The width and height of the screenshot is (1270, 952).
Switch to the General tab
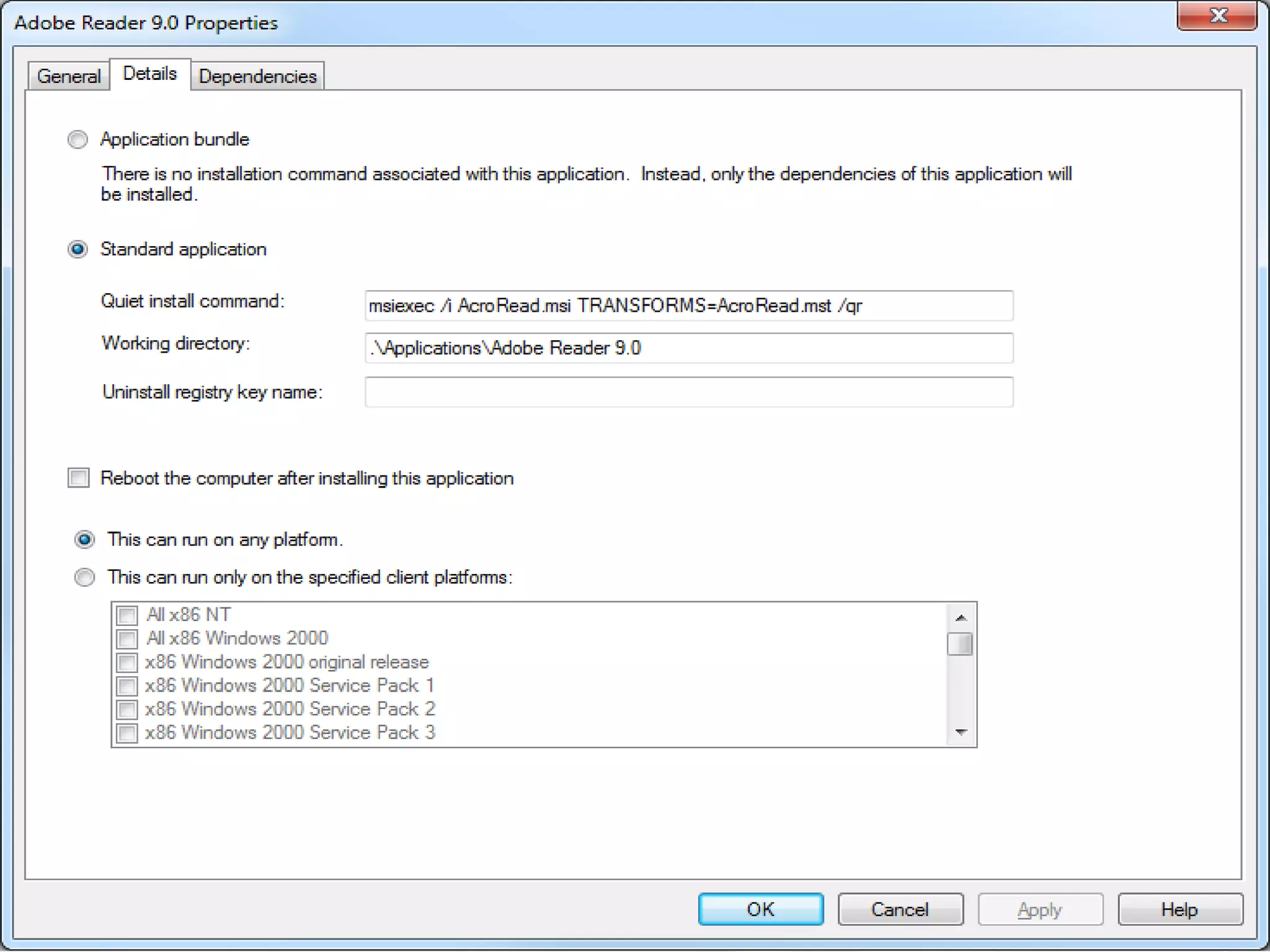pos(69,76)
